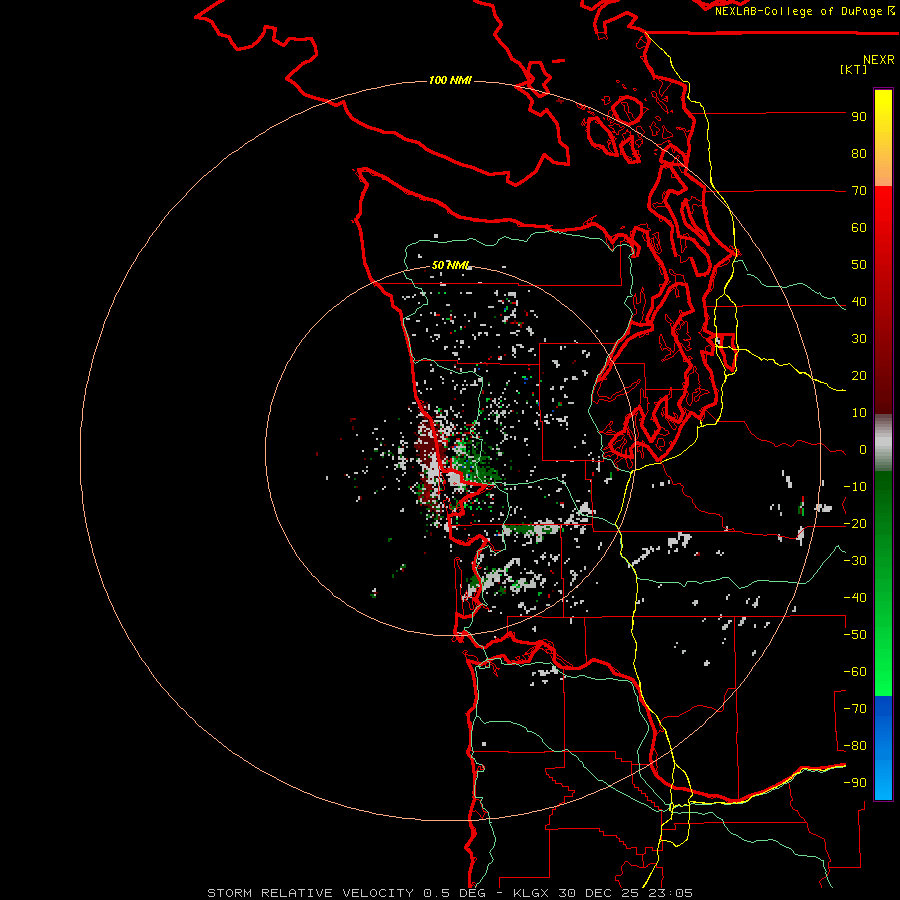Click the 10 value on the color scale
The width and height of the screenshot is (900, 900).
click(x=859, y=413)
